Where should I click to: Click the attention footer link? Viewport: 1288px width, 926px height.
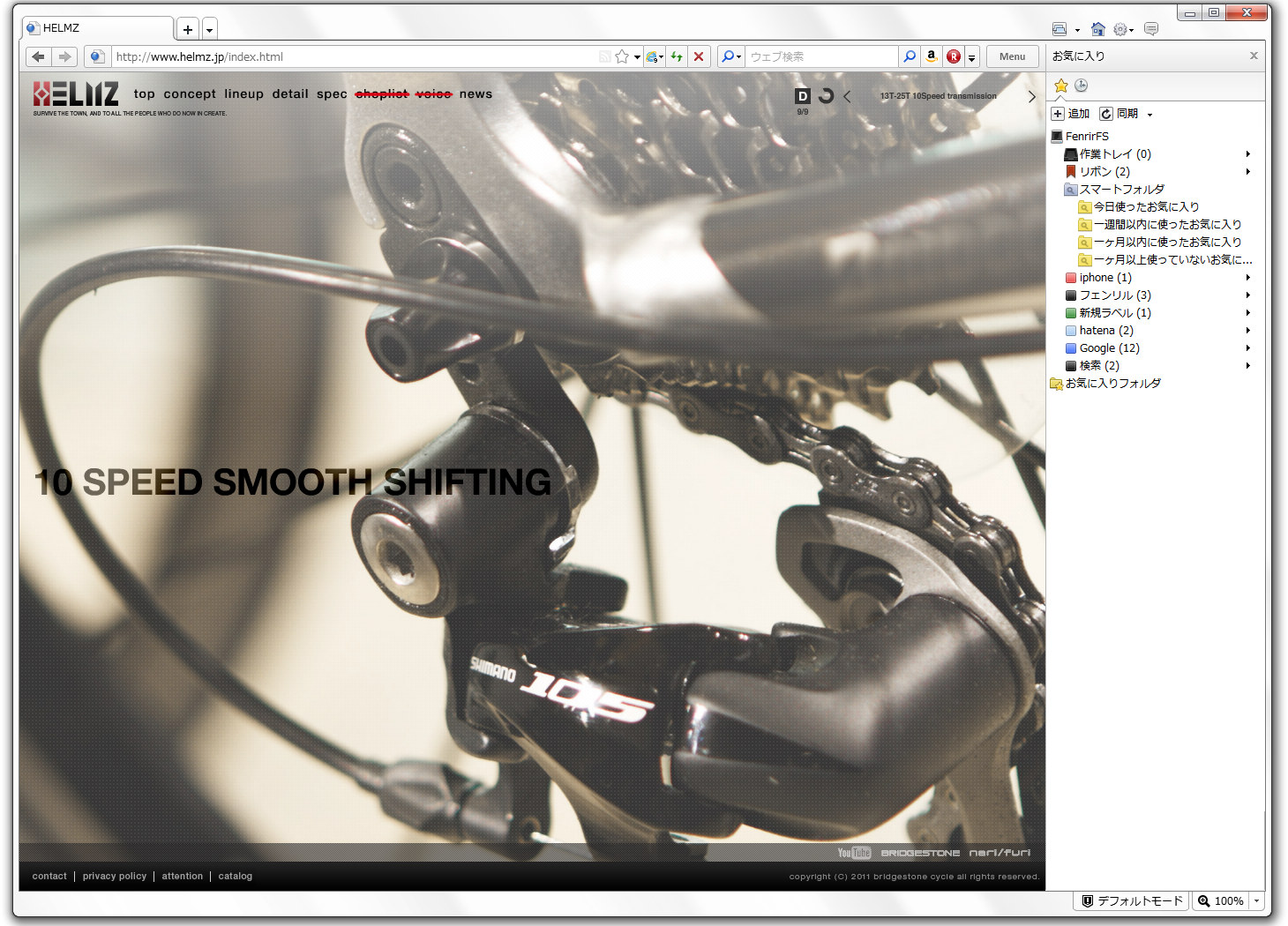[x=183, y=876]
